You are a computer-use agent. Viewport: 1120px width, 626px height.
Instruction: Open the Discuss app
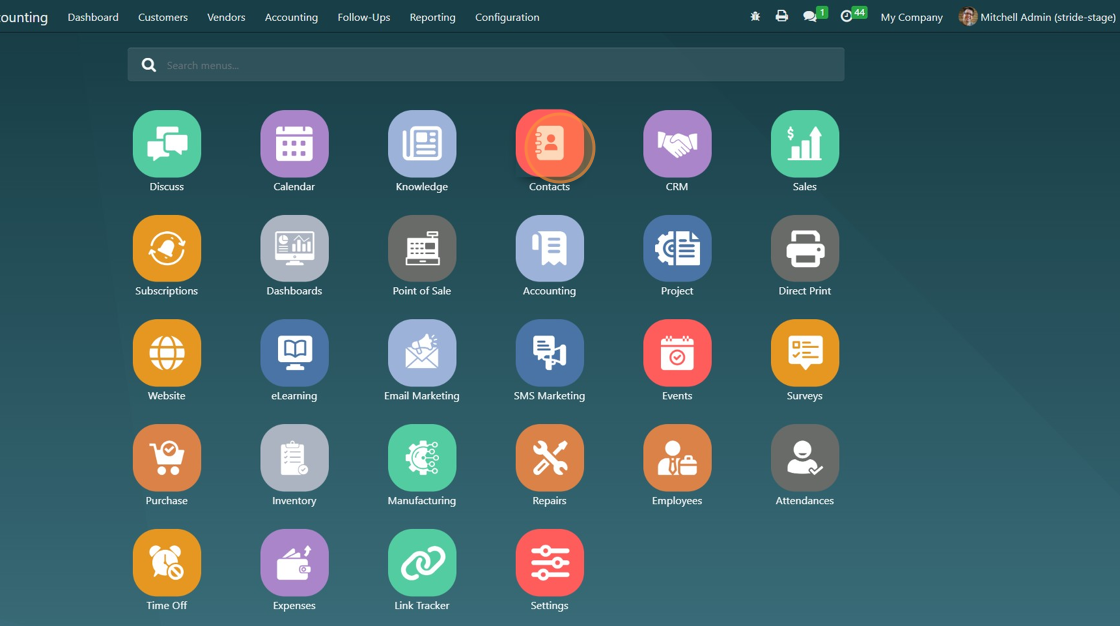click(x=166, y=144)
